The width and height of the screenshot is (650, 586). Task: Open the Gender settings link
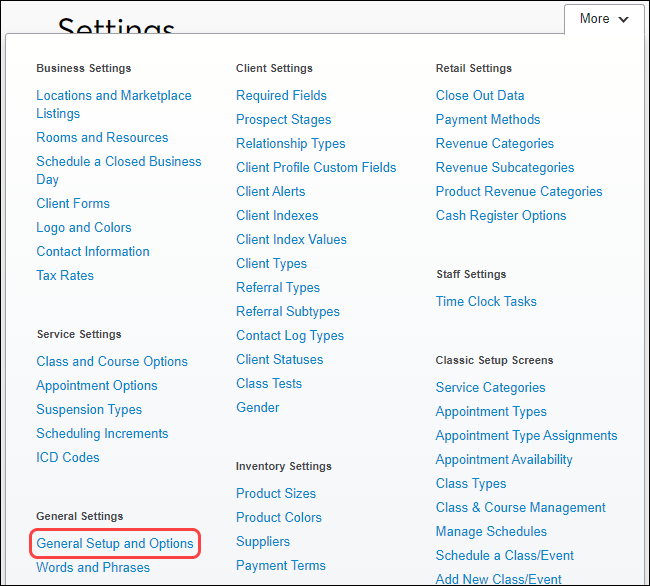pyautogui.click(x=258, y=408)
